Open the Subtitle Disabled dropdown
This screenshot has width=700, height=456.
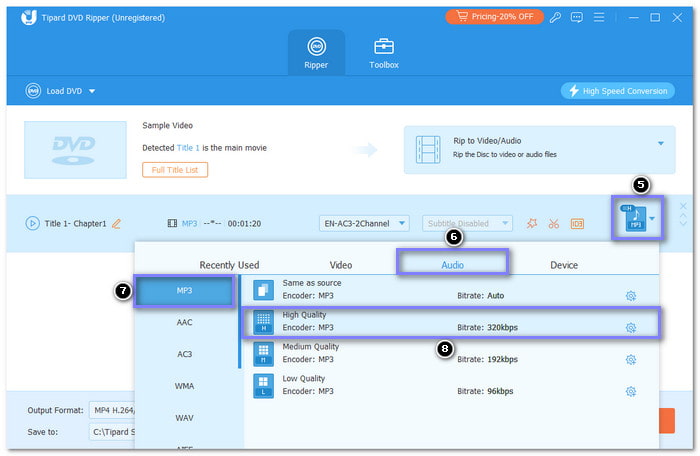point(467,223)
